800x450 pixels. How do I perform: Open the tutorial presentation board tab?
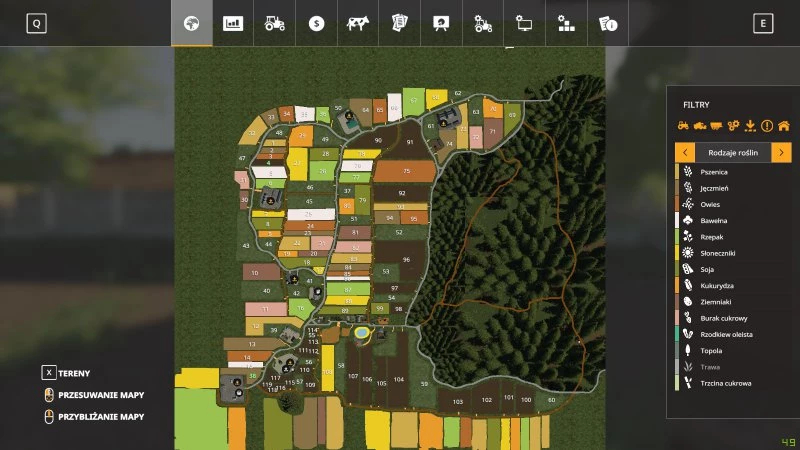pyautogui.click(x=441, y=23)
